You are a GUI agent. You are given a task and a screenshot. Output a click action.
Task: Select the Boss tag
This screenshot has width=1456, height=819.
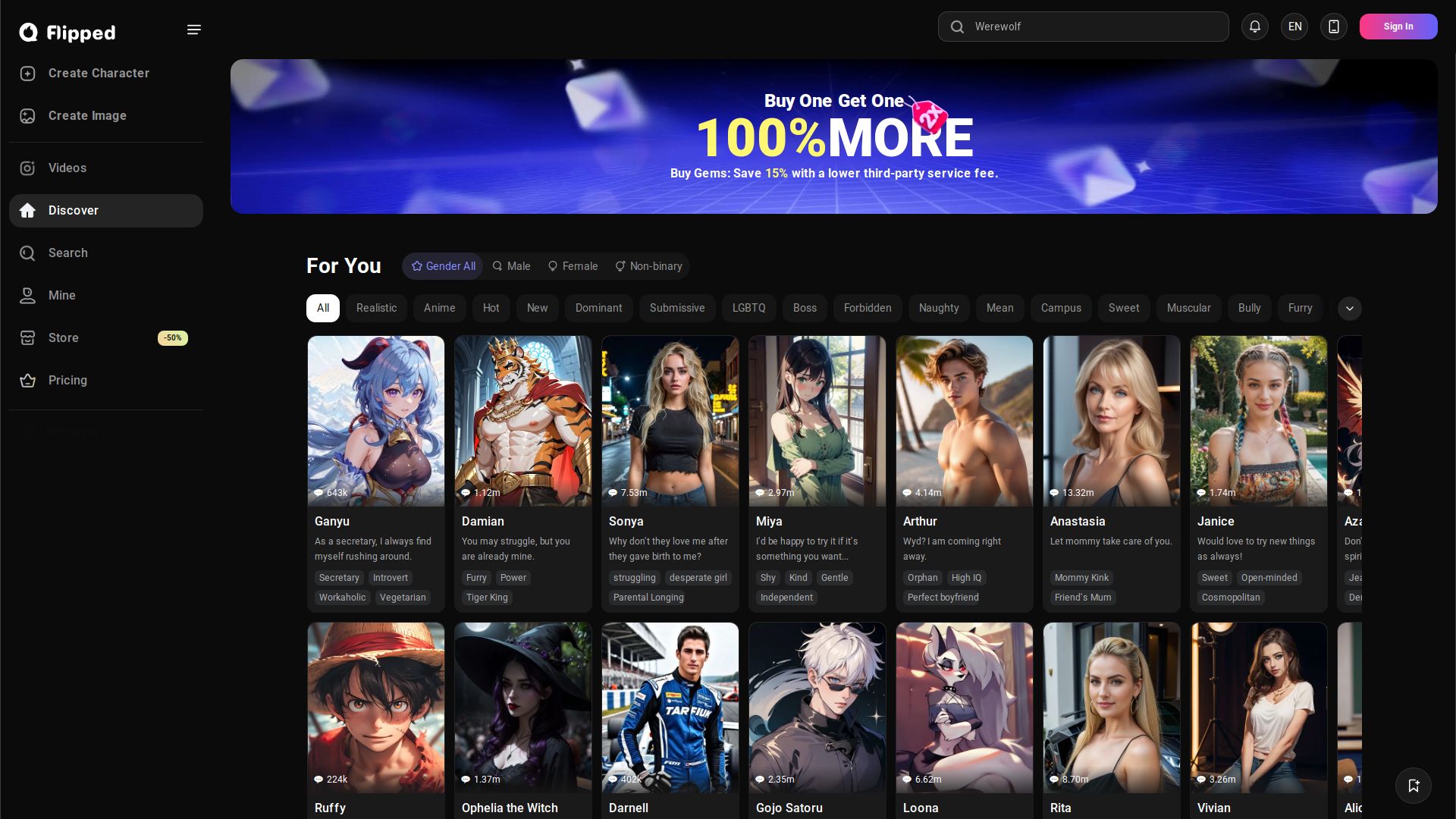[x=805, y=308]
